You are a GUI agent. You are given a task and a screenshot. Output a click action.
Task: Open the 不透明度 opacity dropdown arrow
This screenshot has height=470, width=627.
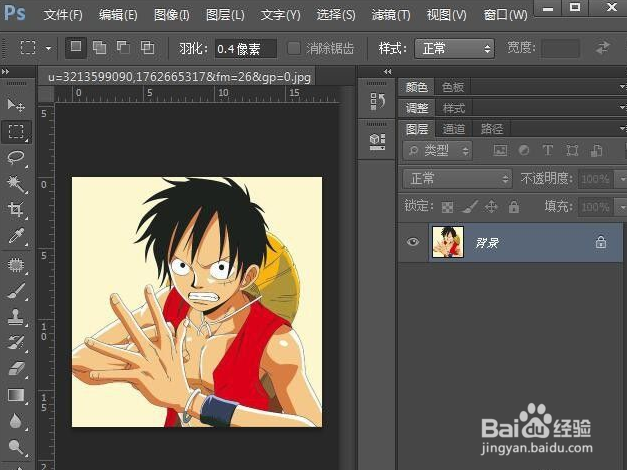click(x=622, y=178)
